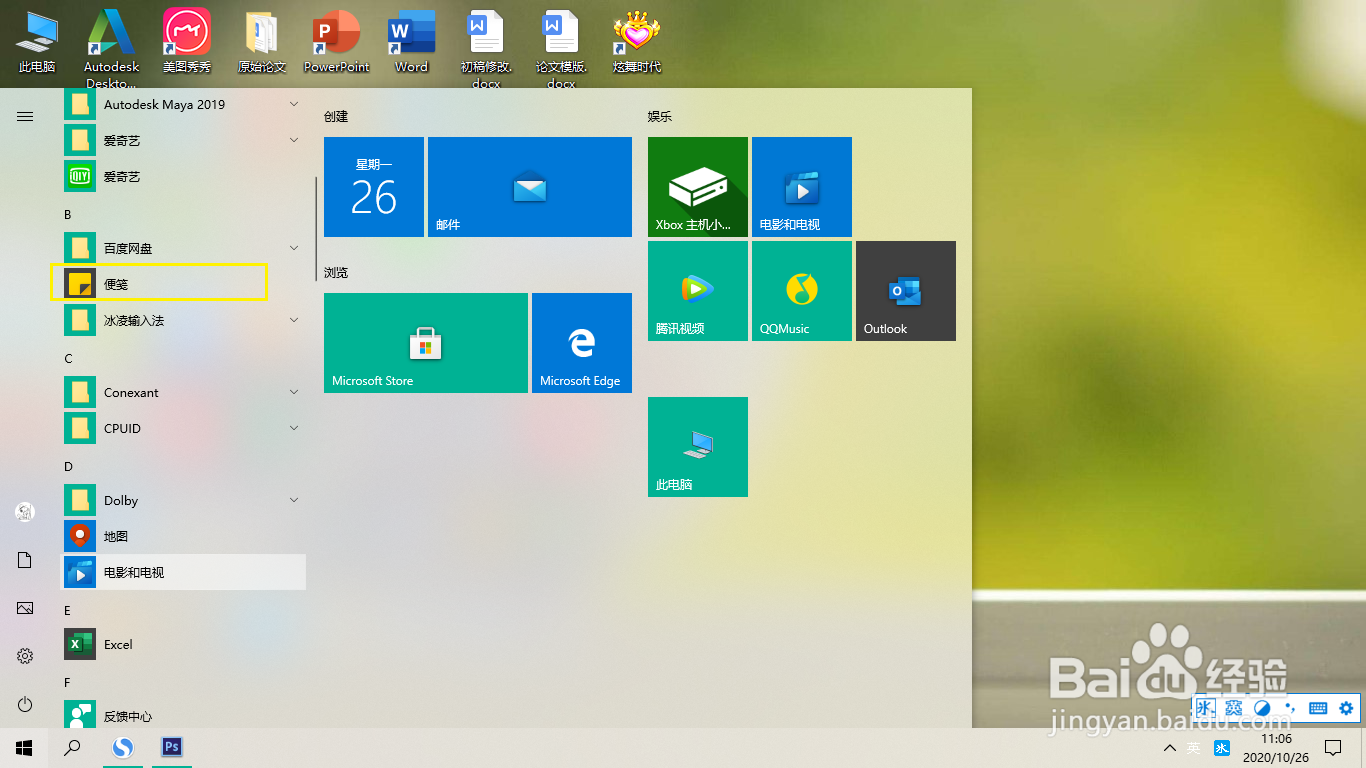The image size is (1366, 768).
Task: Open Documents icon in Start rail
Action: click(x=25, y=560)
